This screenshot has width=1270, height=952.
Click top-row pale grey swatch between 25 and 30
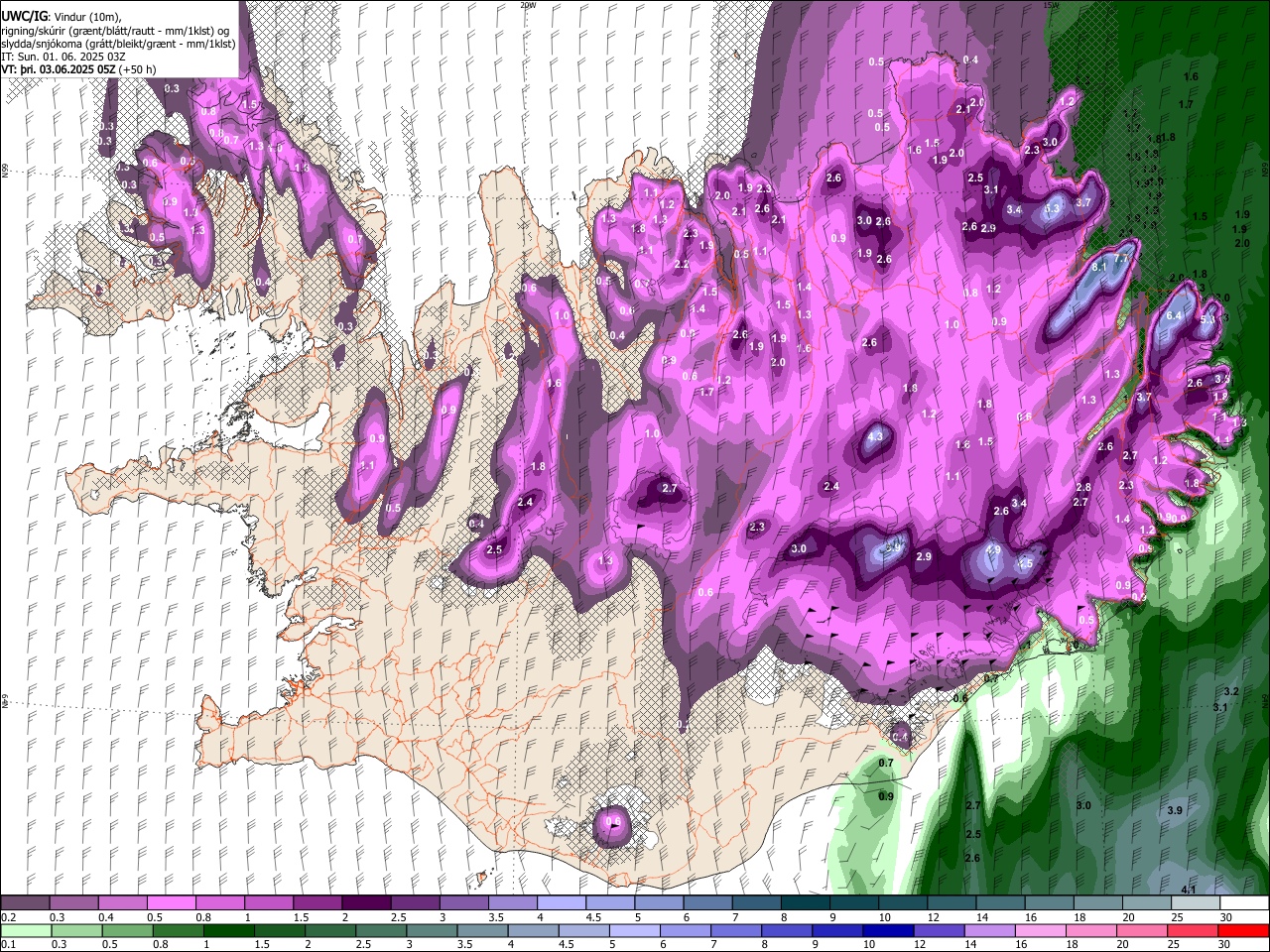(x=1196, y=903)
